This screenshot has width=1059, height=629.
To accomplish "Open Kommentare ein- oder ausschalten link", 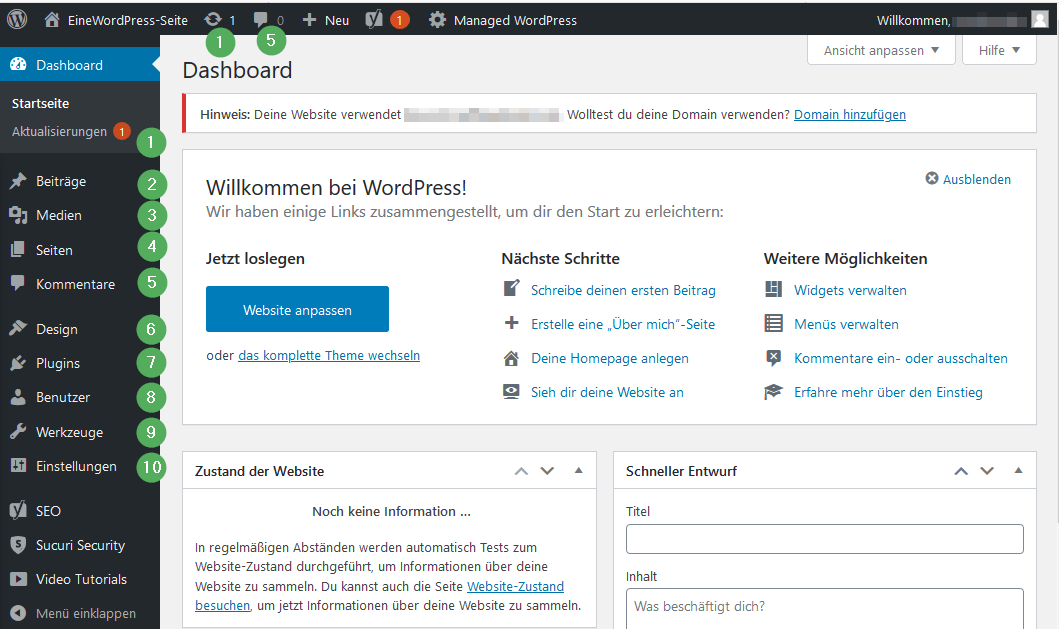I will click(x=900, y=358).
